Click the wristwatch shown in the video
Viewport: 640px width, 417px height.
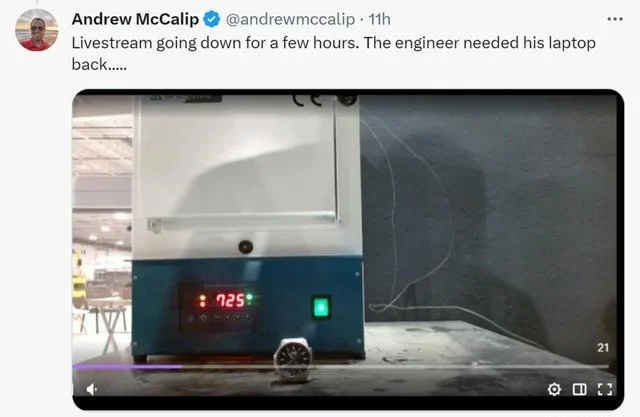click(x=293, y=360)
